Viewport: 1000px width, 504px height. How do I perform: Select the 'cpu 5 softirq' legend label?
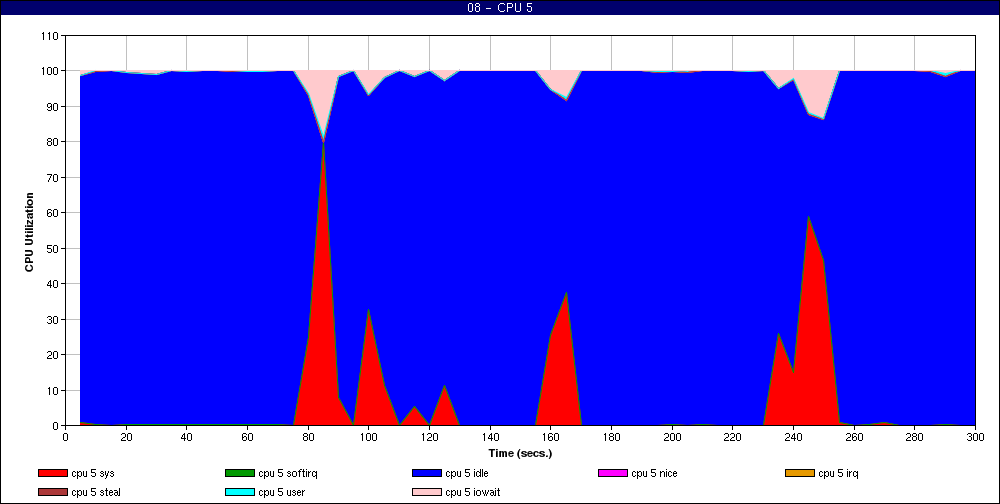click(288, 474)
